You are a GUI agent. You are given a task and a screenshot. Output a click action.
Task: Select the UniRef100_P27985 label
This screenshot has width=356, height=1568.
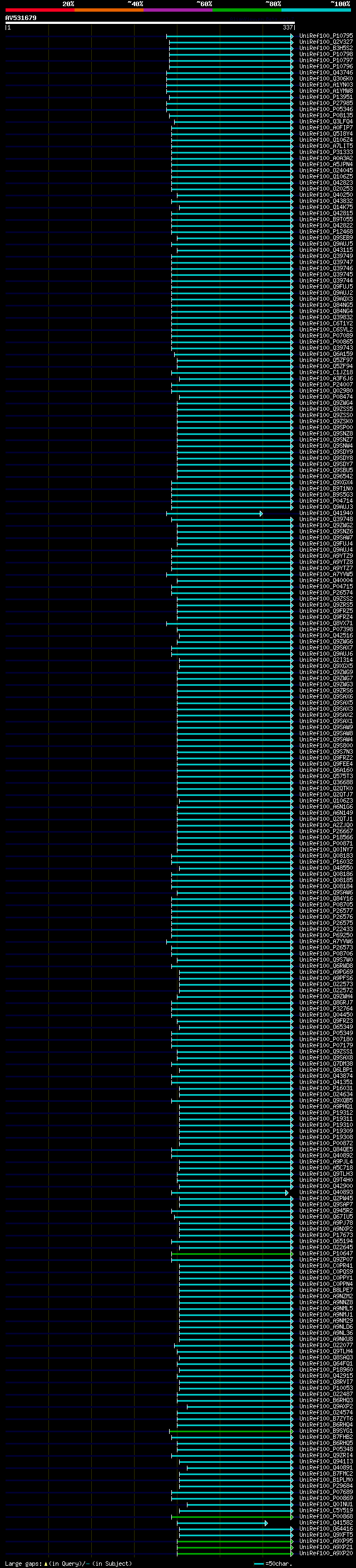click(x=325, y=103)
